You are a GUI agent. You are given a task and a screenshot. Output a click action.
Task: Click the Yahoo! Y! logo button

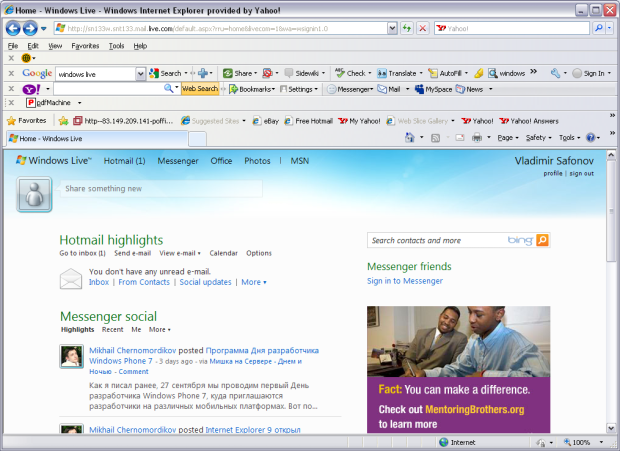(31, 89)
